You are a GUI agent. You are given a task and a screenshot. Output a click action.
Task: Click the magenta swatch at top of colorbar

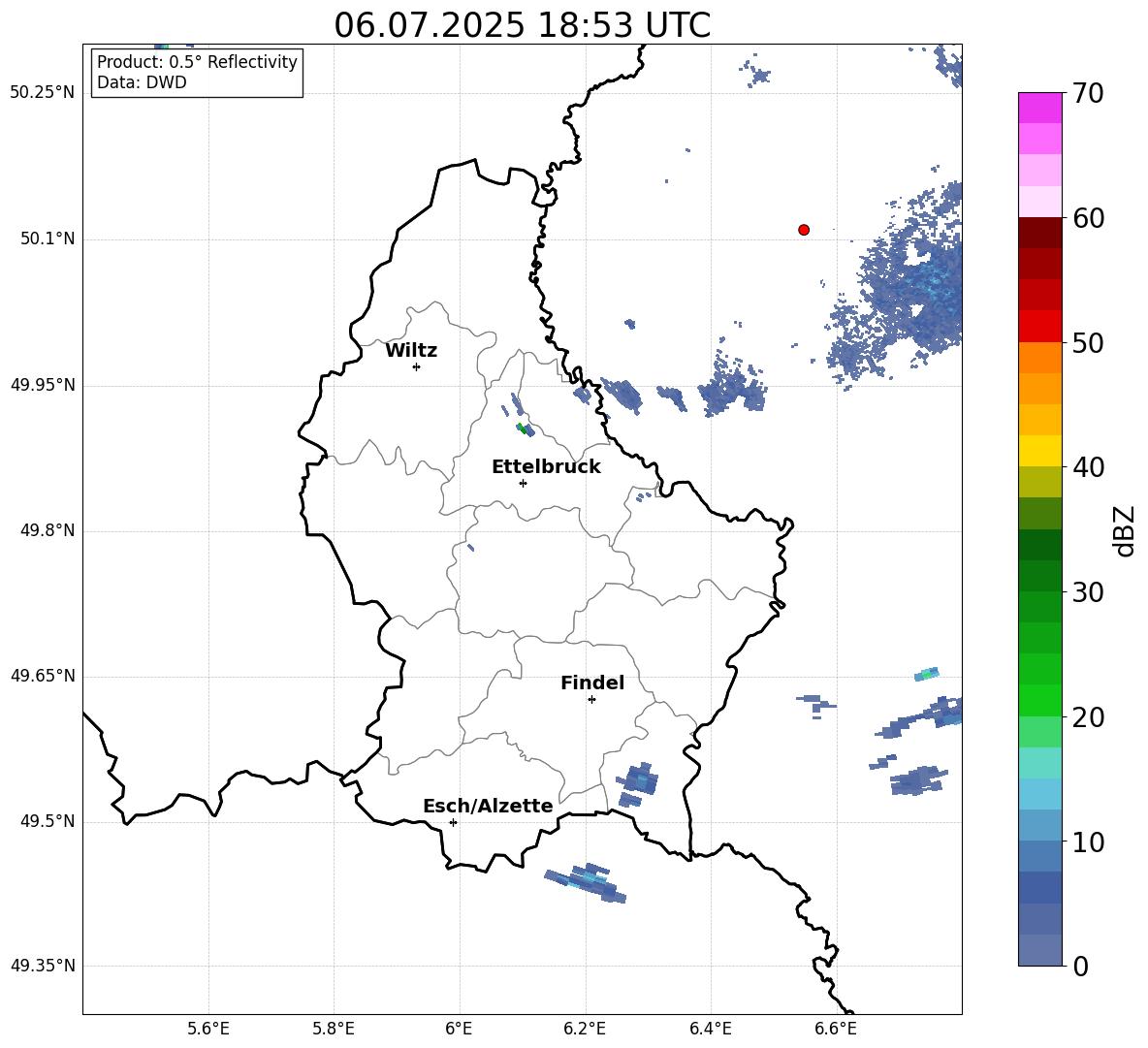click(1040, 108)
